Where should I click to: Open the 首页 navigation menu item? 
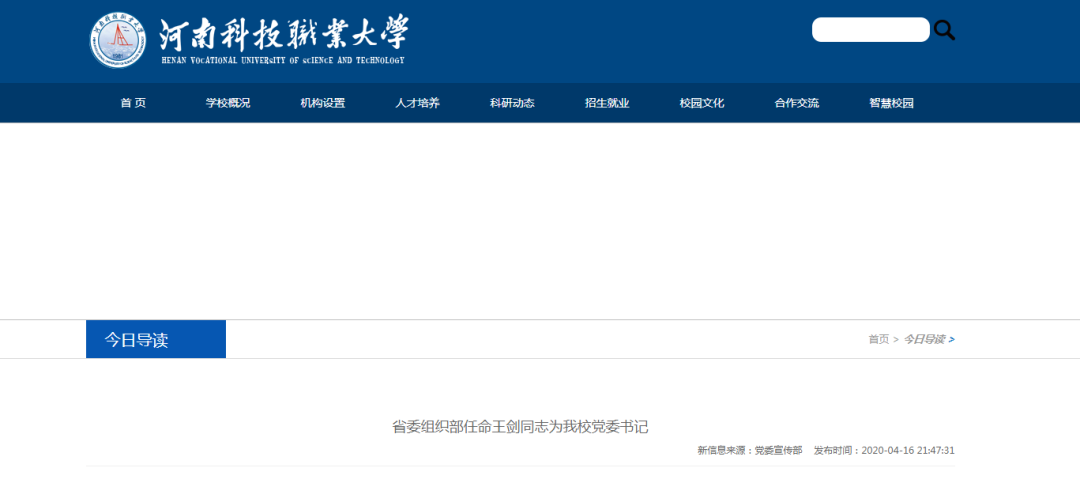[133, 103]
